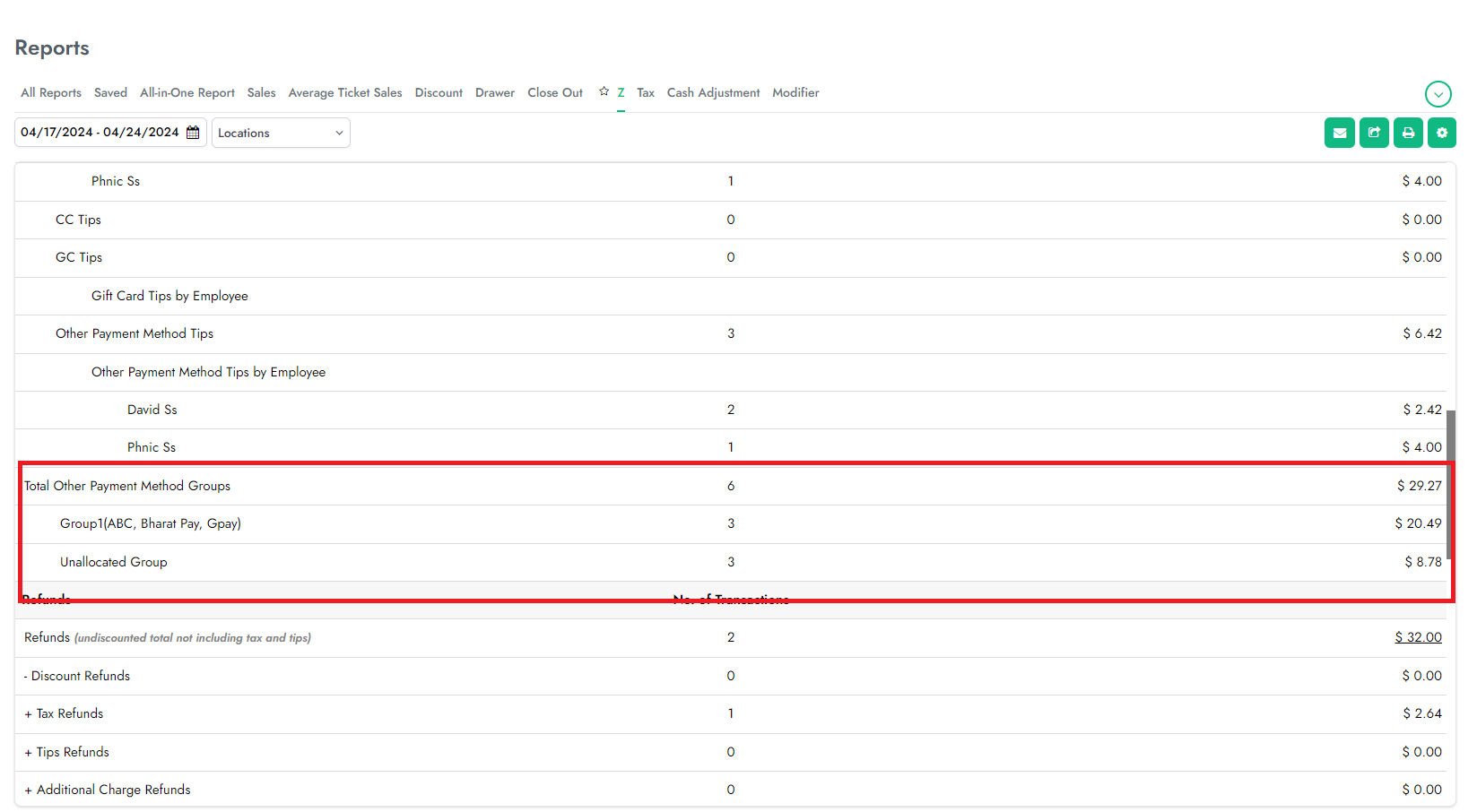
Task: Select the Close Out tab
Action: [x=554, y=92]
